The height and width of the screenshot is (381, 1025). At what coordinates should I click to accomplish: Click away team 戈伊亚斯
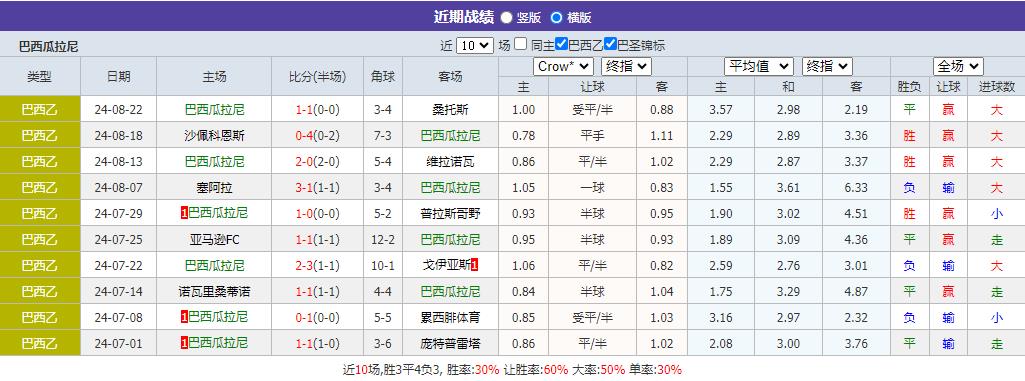(x=446, y=265)
